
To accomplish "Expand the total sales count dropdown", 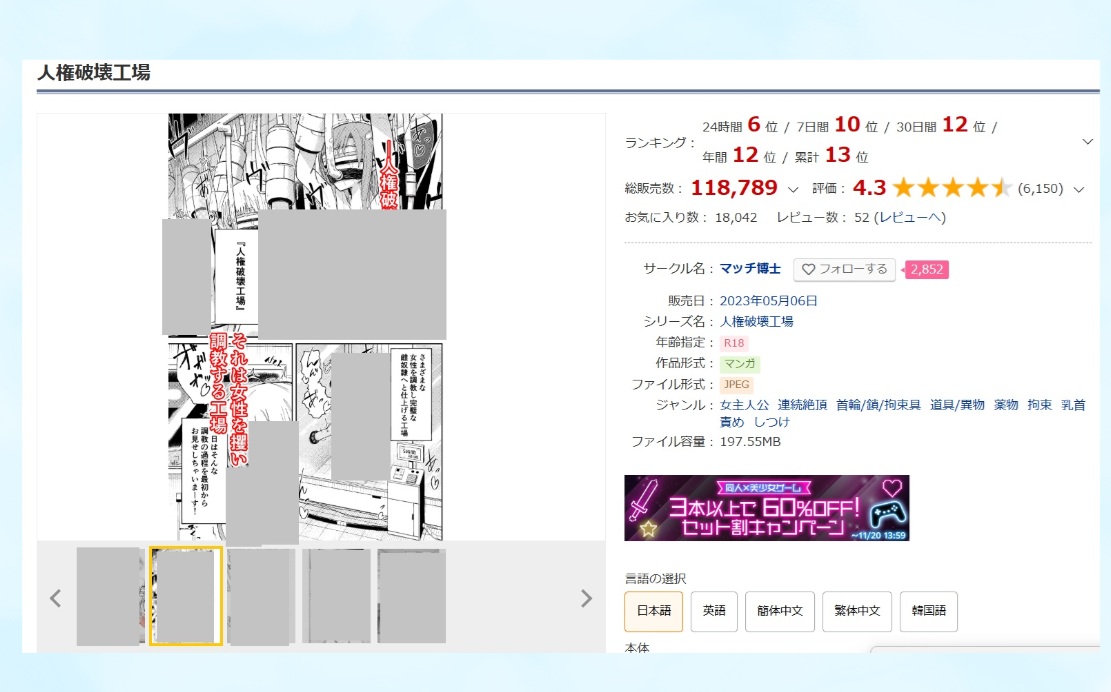I will (793, 189).
